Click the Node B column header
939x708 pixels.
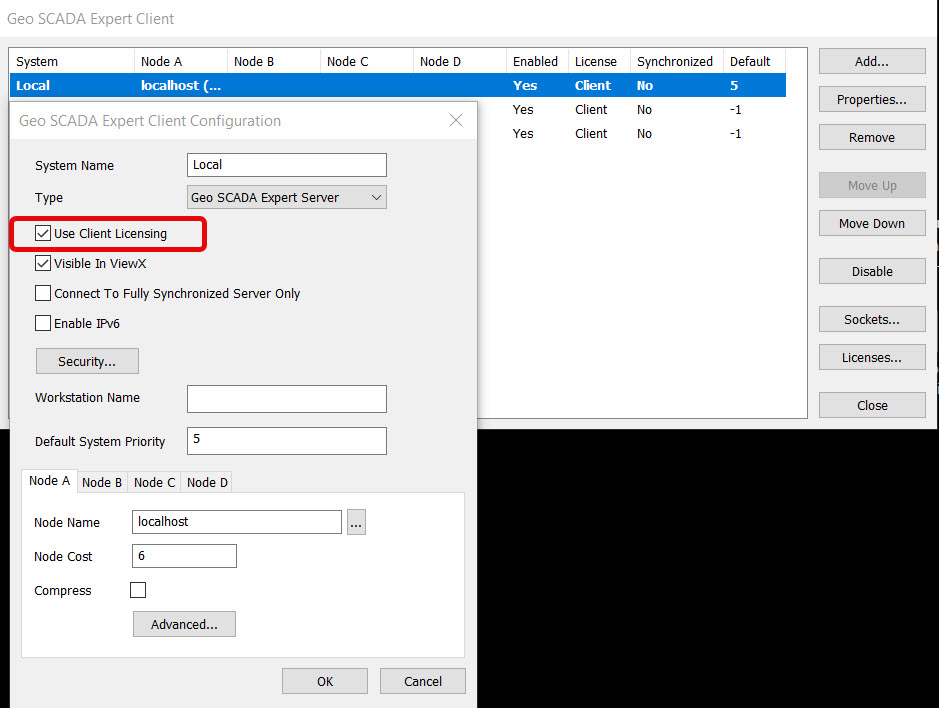(x=274, y=61)
